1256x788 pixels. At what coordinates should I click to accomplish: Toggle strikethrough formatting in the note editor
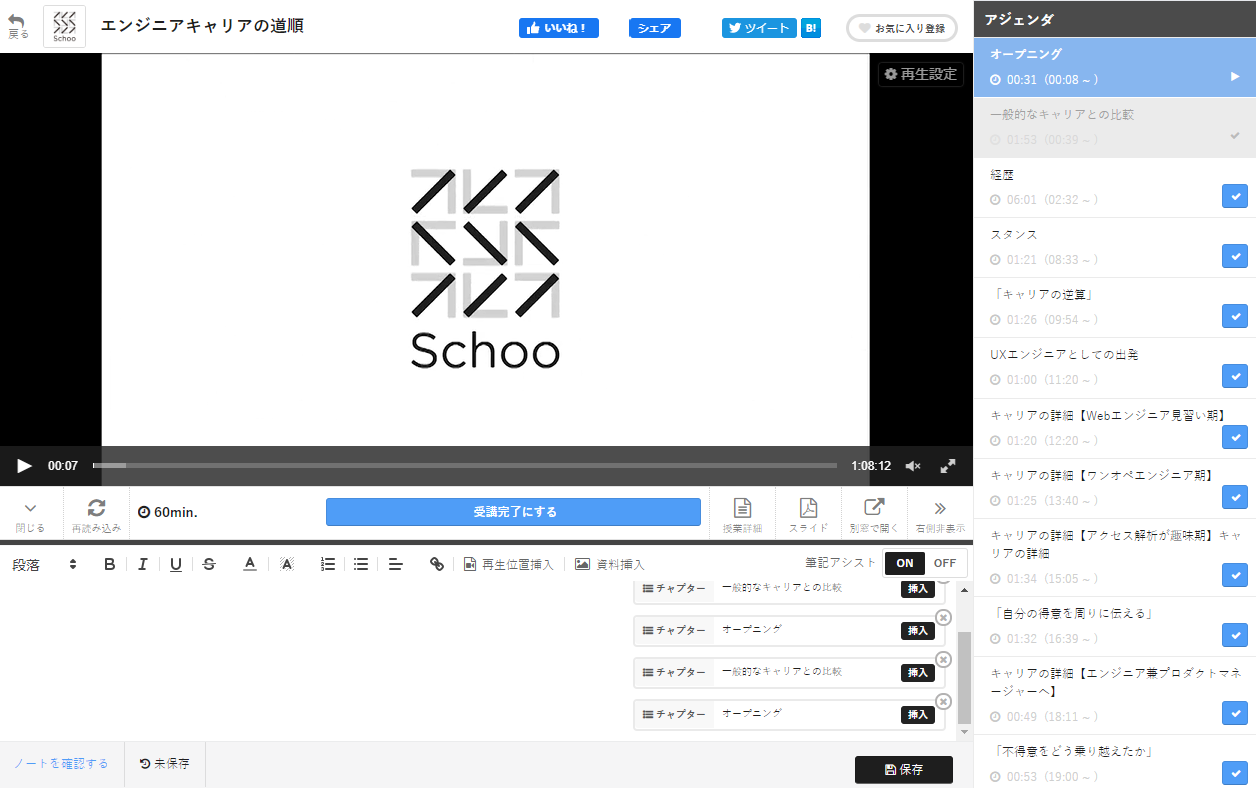(x=209, y=564)
